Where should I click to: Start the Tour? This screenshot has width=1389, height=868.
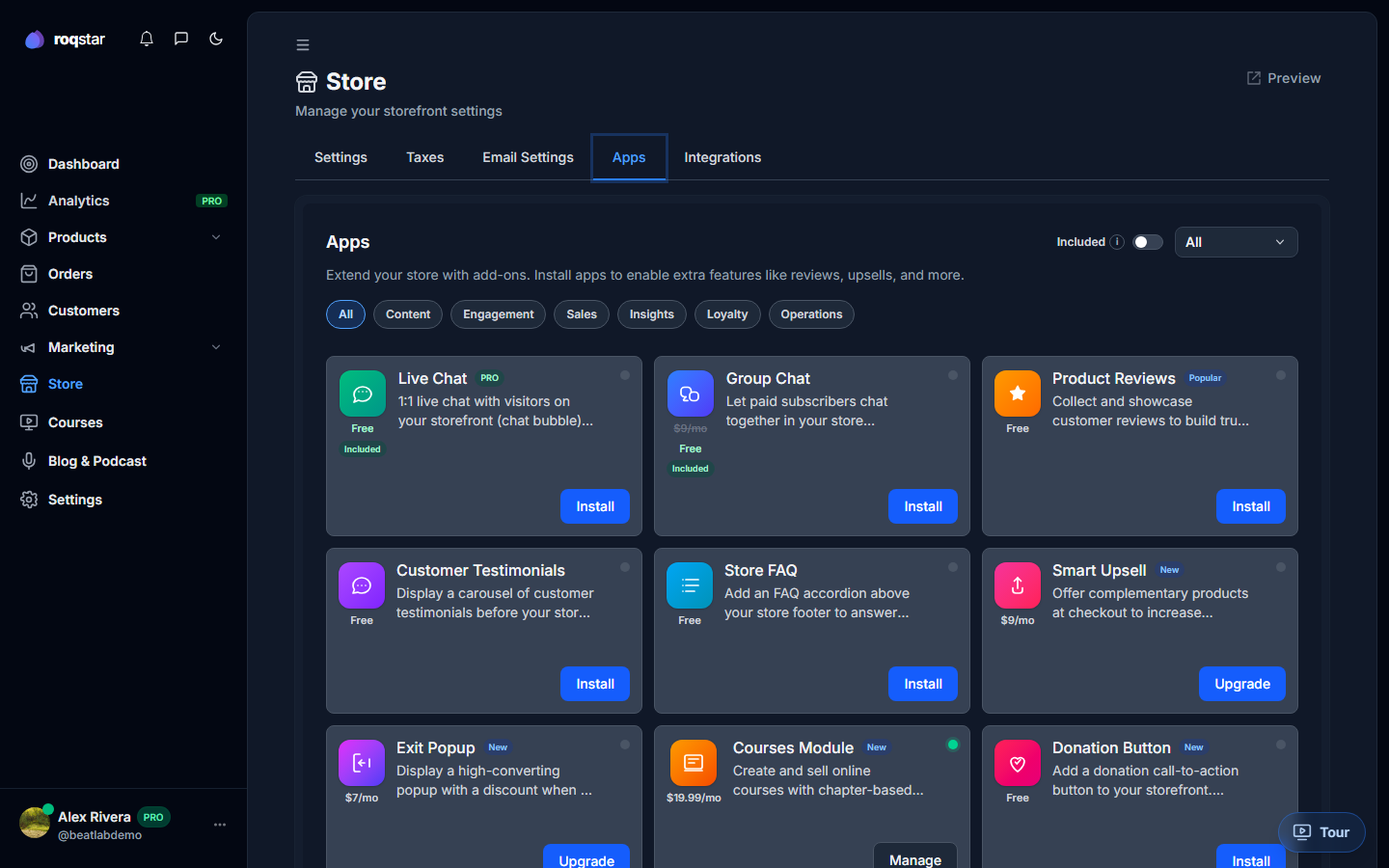point(1321,832)
